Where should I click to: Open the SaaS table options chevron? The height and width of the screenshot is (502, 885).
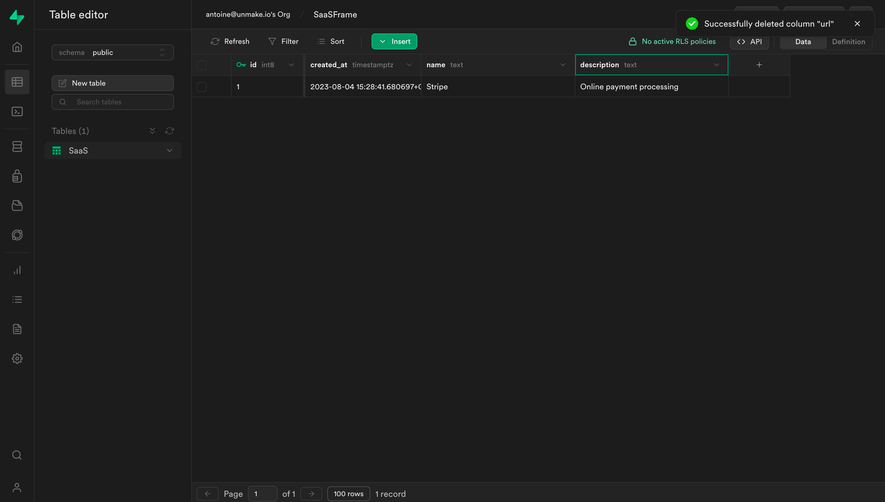pos(169,151)
